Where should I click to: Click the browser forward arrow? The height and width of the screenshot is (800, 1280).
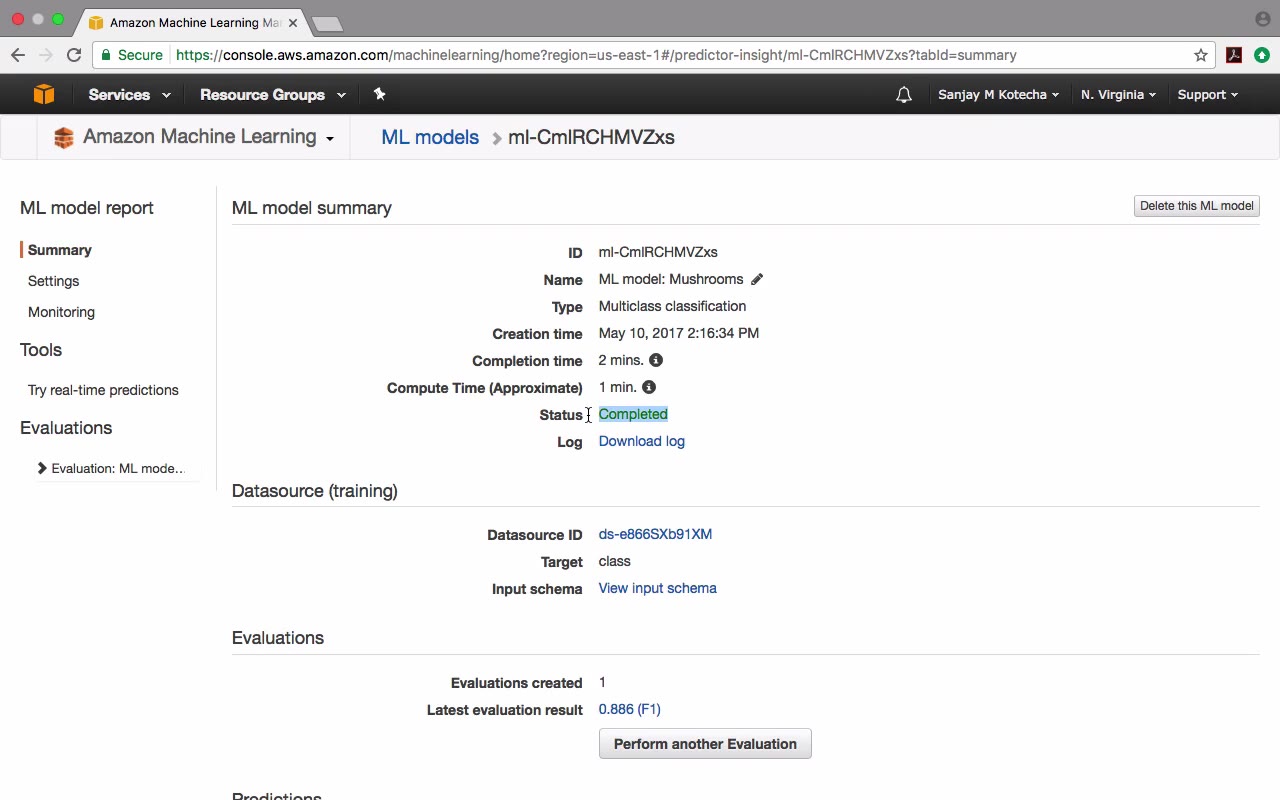(46, 55)
